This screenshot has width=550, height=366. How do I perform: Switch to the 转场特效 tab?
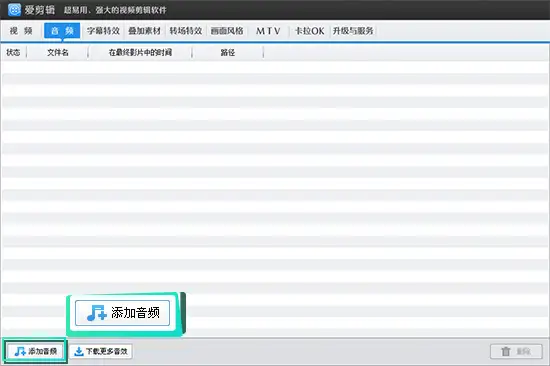click(x=186, y=31)
